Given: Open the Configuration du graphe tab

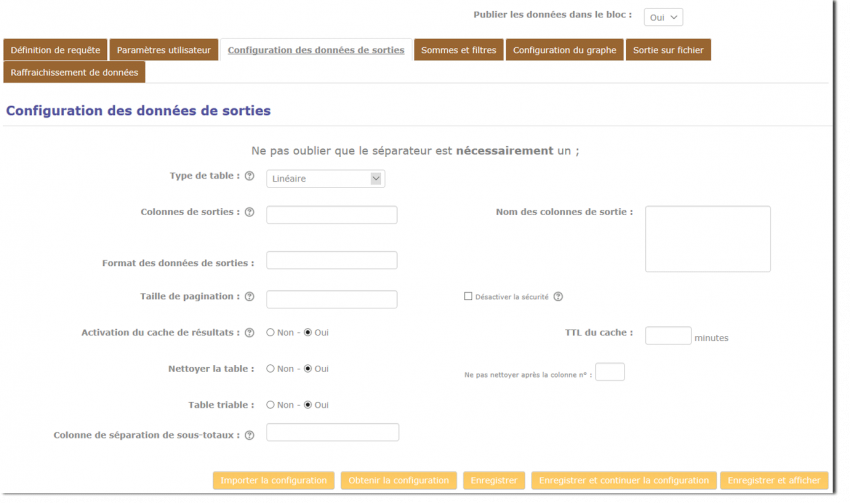Looking at the screenshot, I should point(565,50).
